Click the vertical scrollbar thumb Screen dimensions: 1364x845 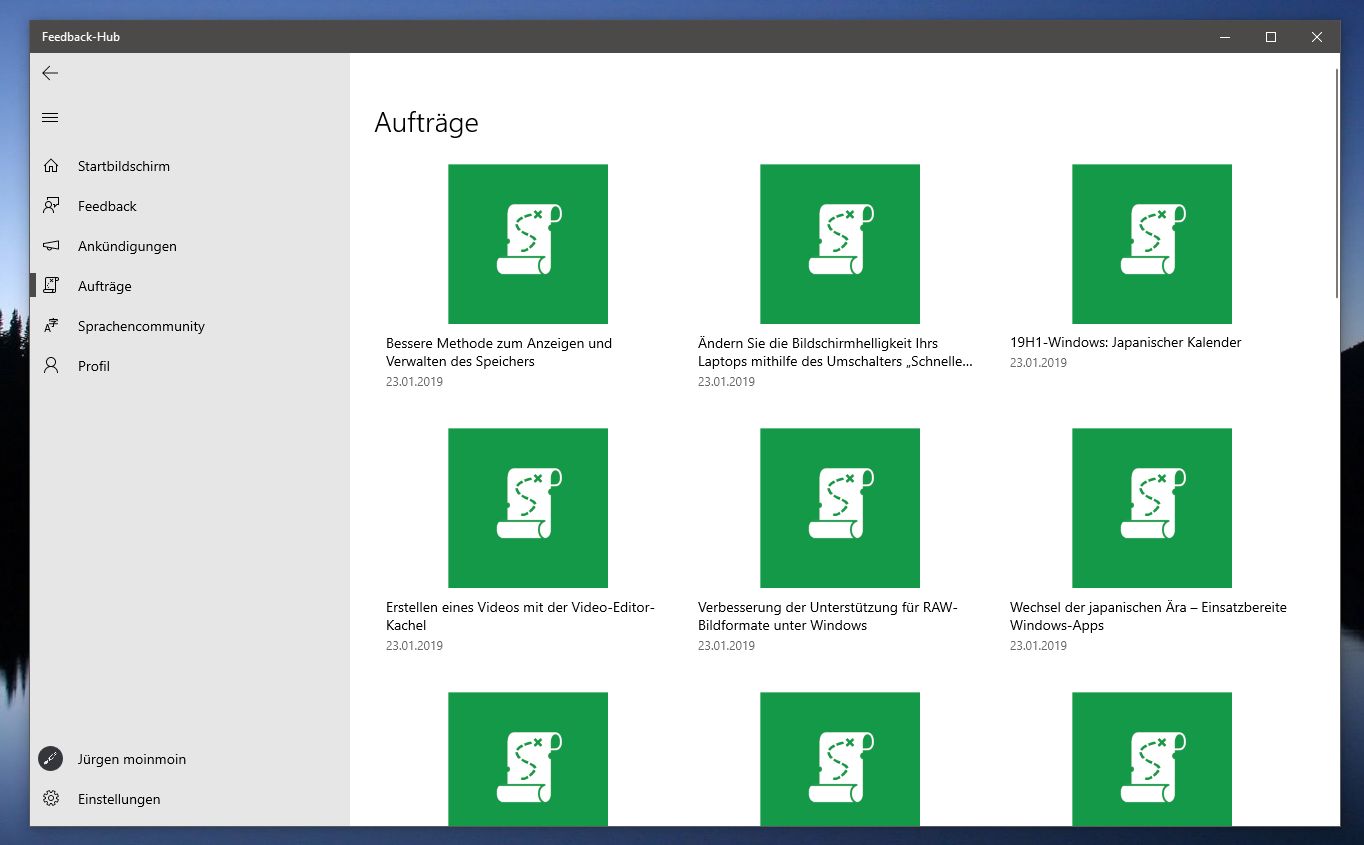click(1337, 182)
